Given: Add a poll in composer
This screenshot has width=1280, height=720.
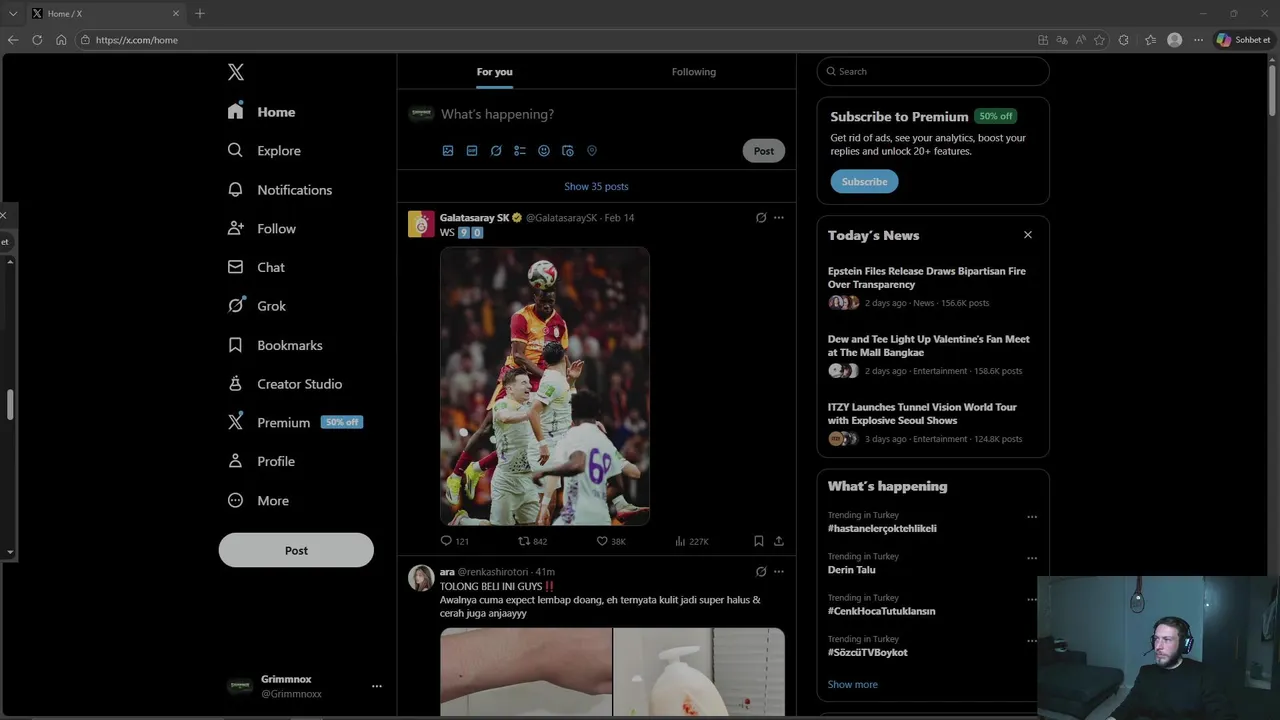Looking at the screenshot, I should (x=520, y=151).
